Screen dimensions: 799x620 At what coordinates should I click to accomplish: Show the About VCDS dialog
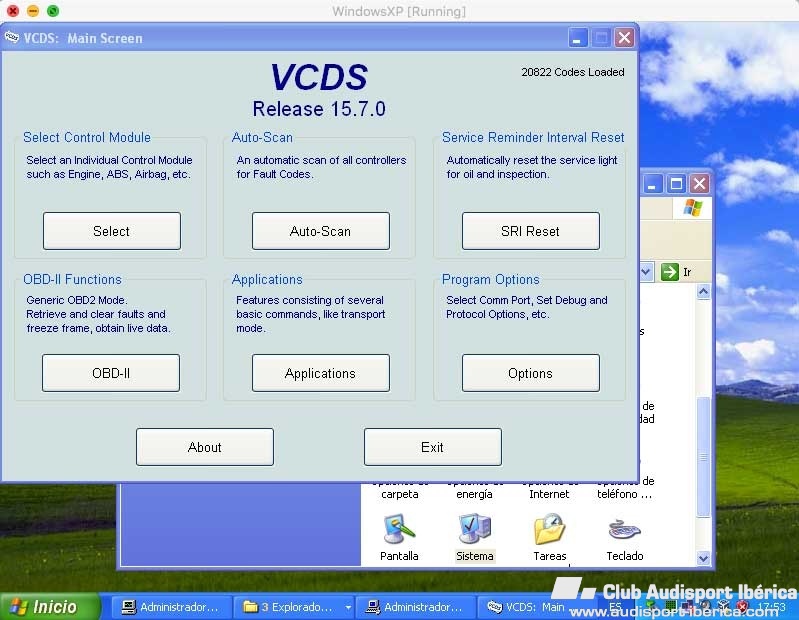coord(205,447)
